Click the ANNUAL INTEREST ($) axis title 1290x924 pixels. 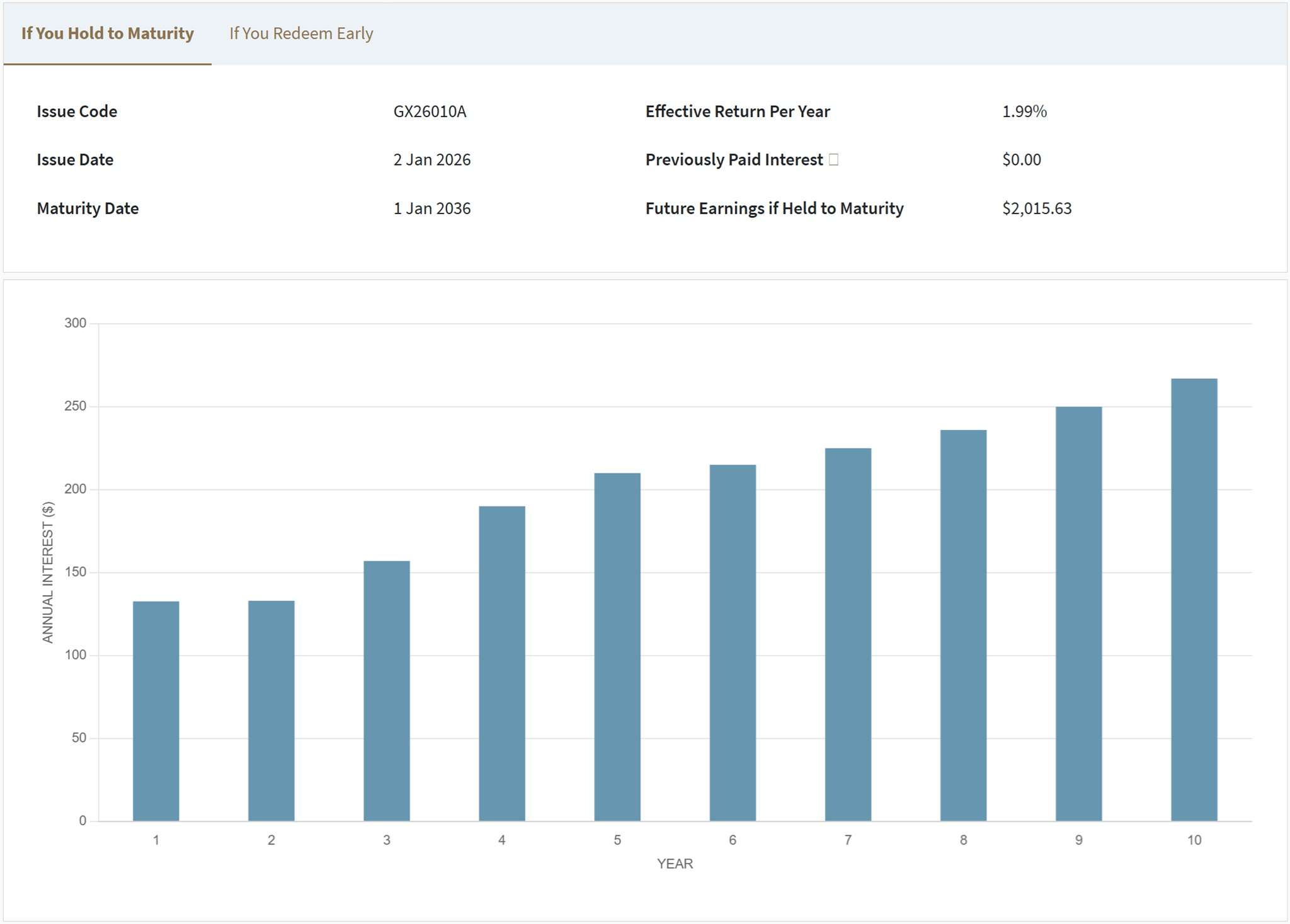tap(48, 572)
